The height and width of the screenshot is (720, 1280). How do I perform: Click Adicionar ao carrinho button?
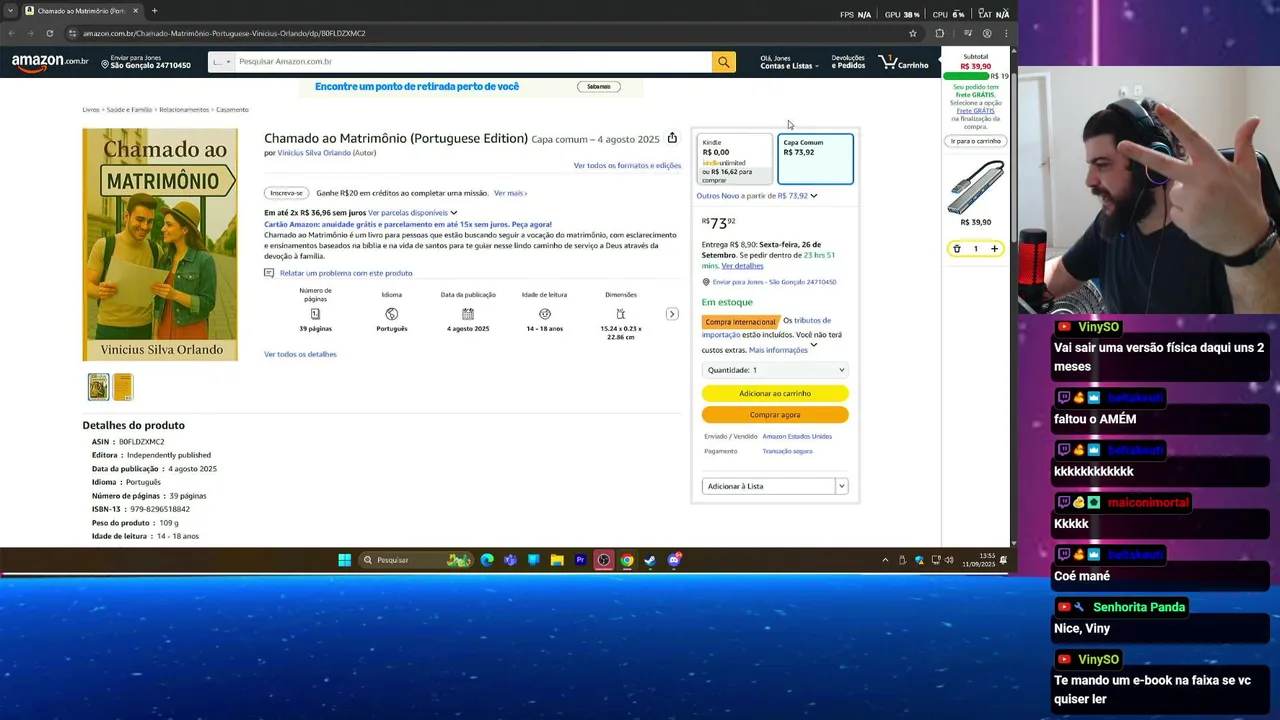point(775,394)
